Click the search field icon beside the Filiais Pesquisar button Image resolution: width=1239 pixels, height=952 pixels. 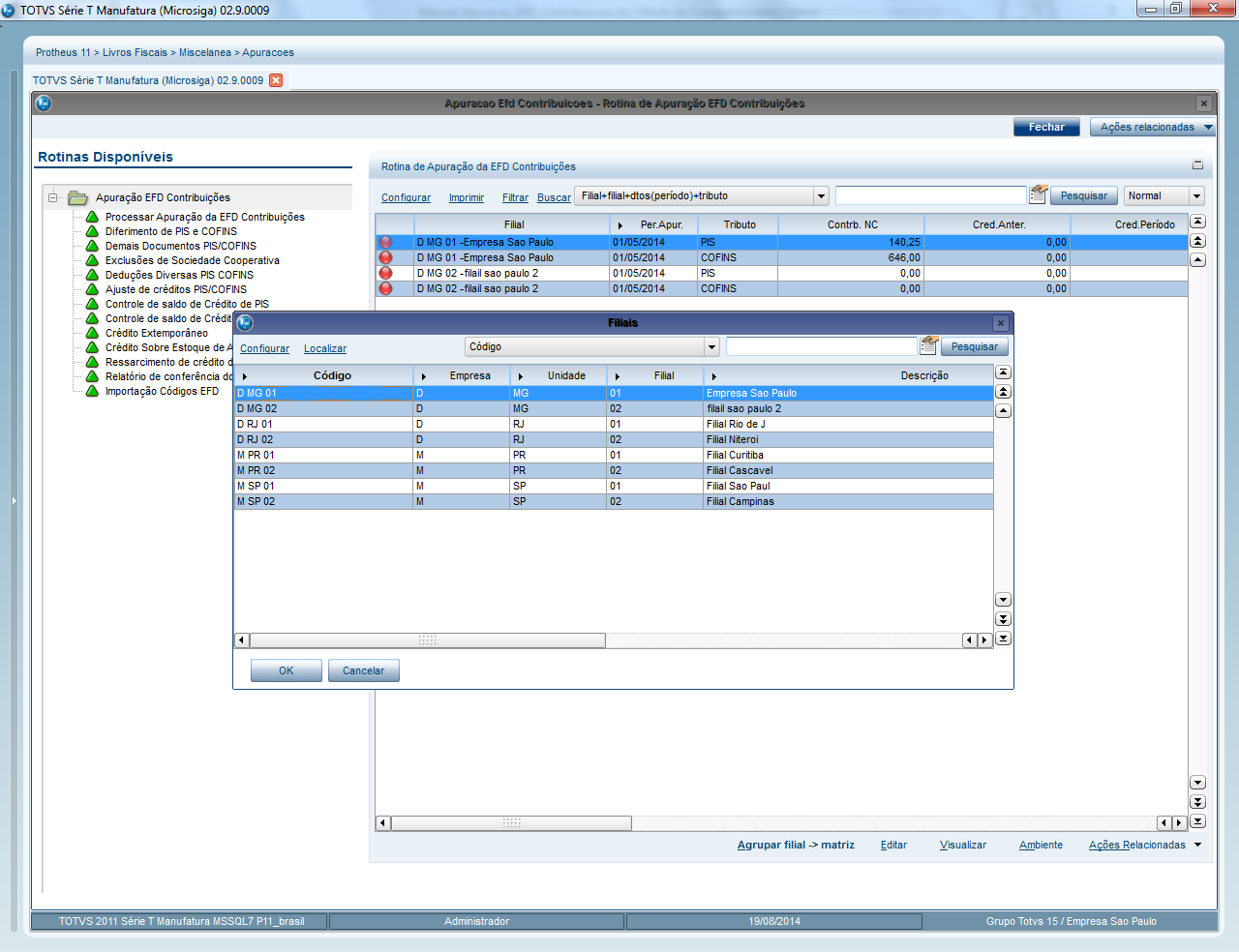[x=929, y=345]
